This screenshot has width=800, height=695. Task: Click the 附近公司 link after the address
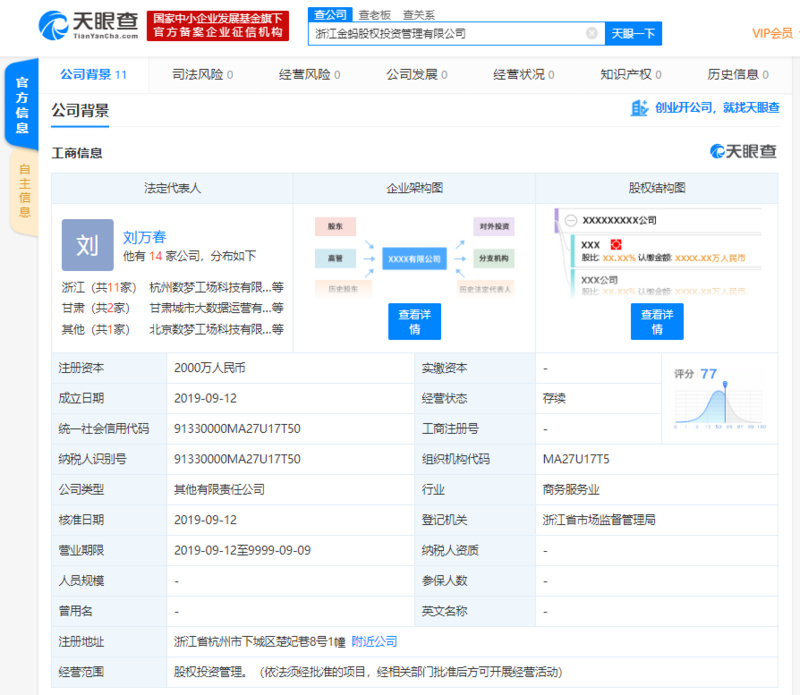[374, 641]
